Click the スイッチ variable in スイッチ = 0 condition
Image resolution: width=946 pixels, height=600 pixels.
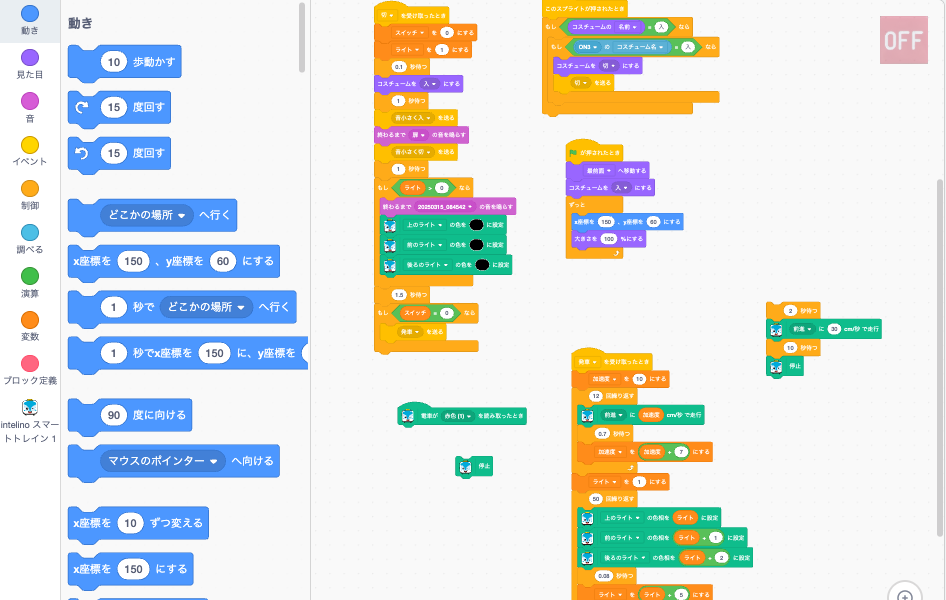[x=415, y=314]
